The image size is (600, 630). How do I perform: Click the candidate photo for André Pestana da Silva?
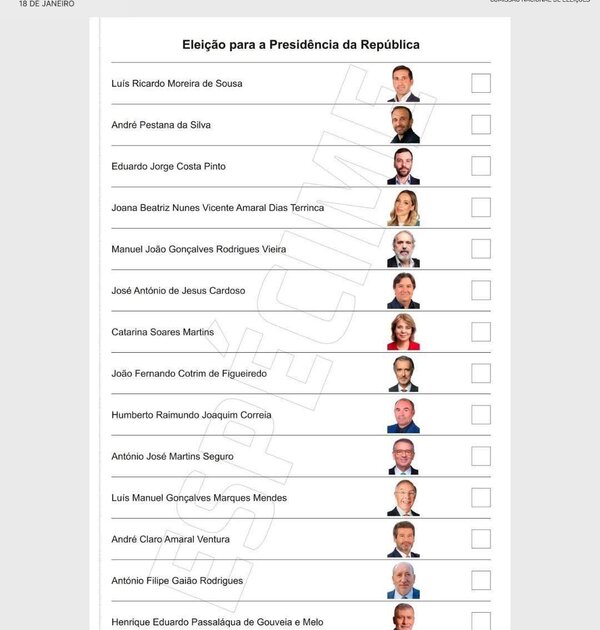pos(404,125)
